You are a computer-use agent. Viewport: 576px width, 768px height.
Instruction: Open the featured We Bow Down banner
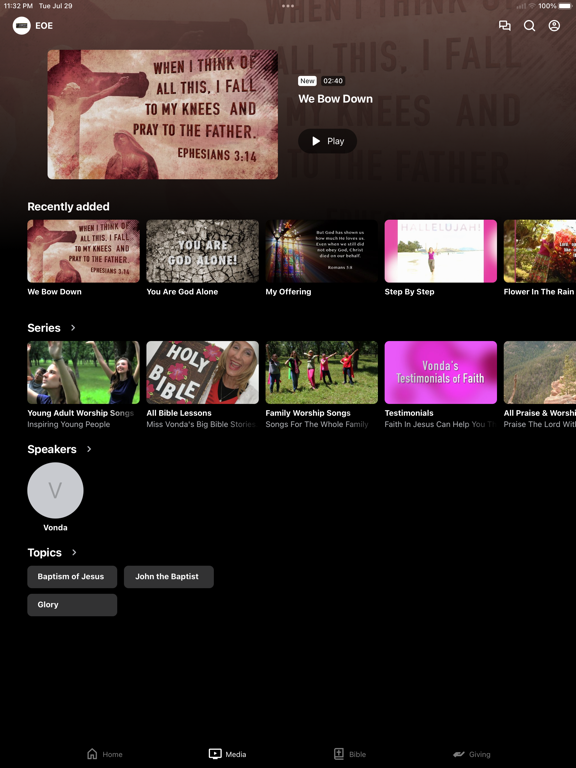click(163, 114)
